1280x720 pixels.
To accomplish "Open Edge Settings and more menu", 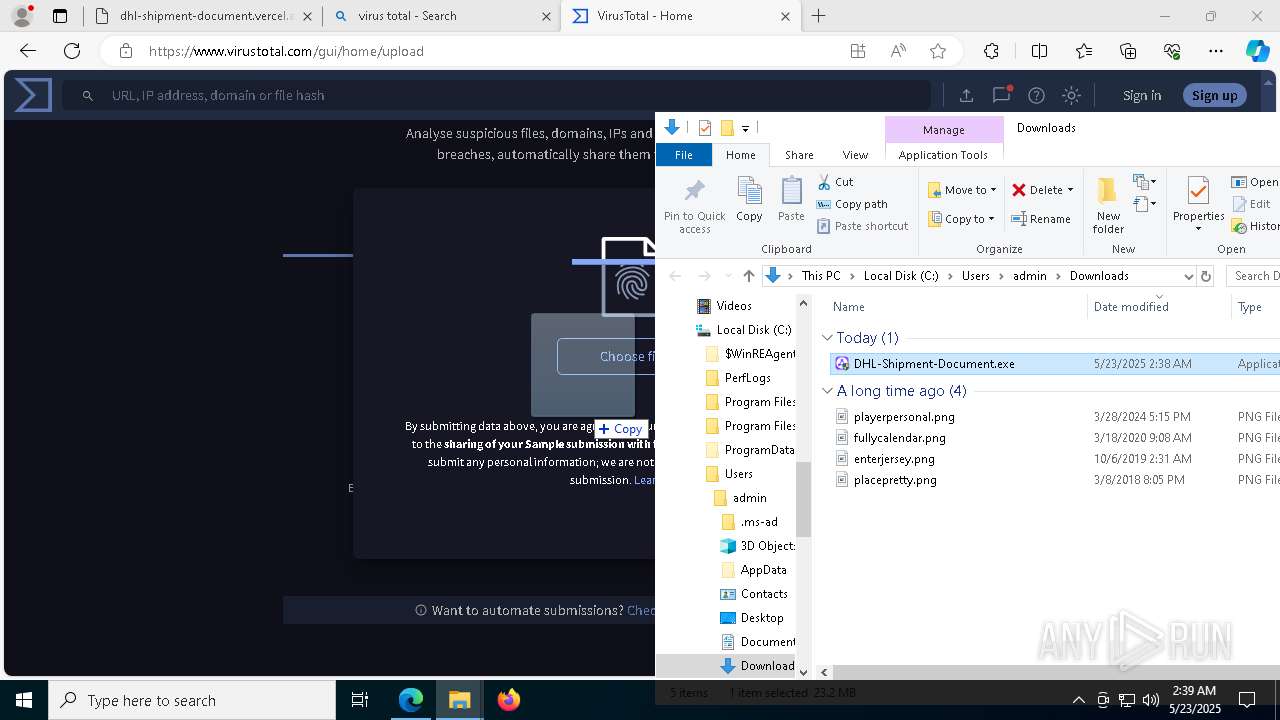I will [1216, 51].
